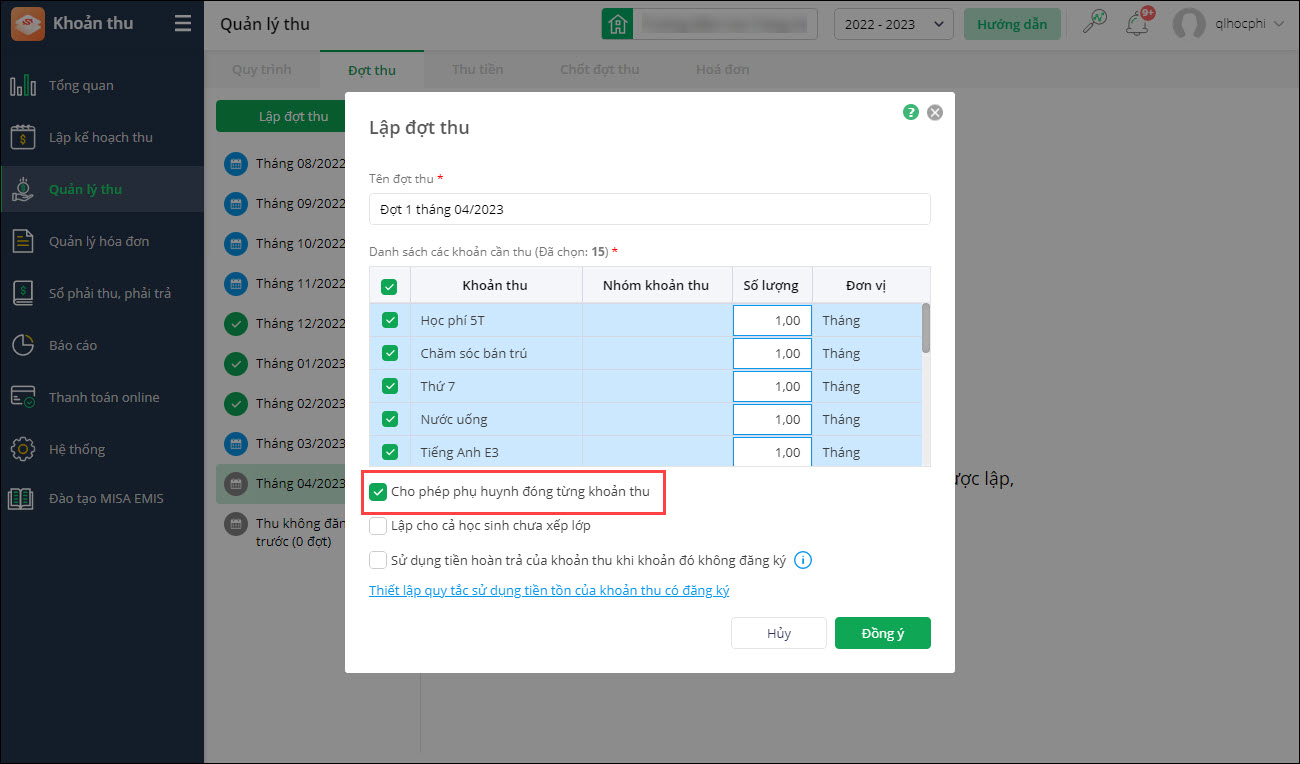Screen dimensions: 1300x764
Task: Close the Lập đợt thu dialog
Action: click(x=935, y=113)
